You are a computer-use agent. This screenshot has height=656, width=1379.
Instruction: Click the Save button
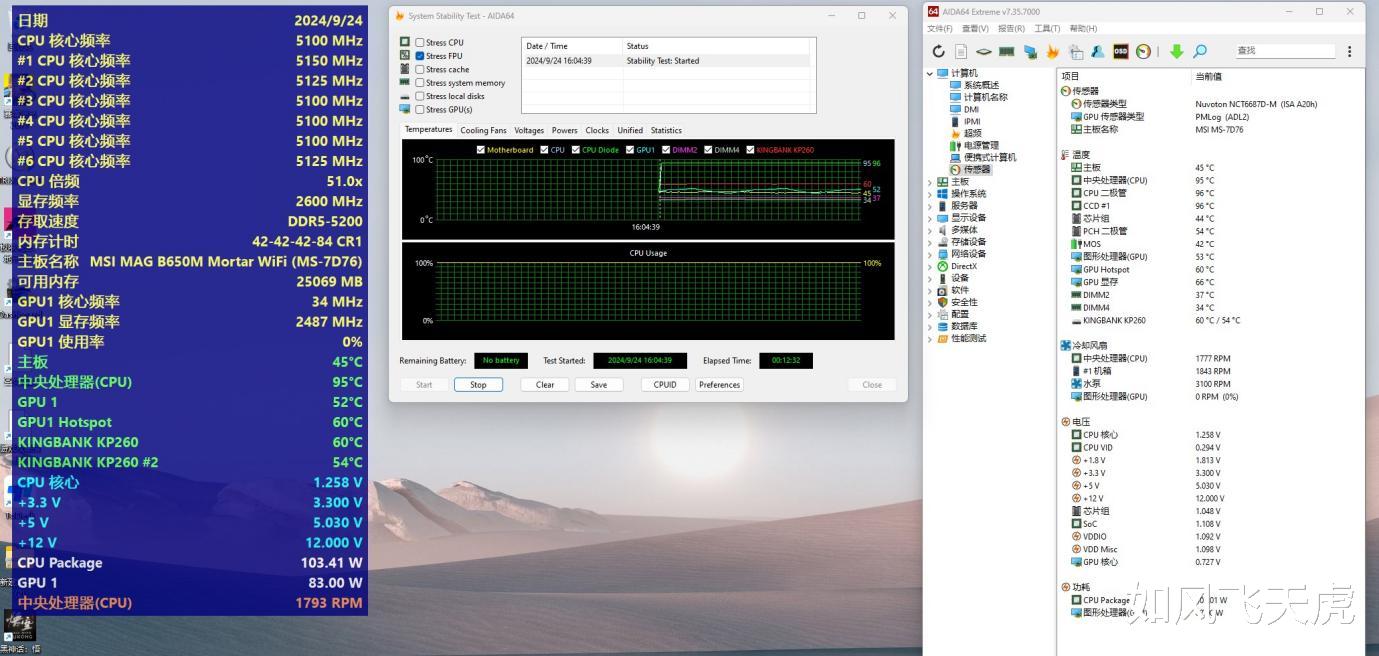[599, 385]
